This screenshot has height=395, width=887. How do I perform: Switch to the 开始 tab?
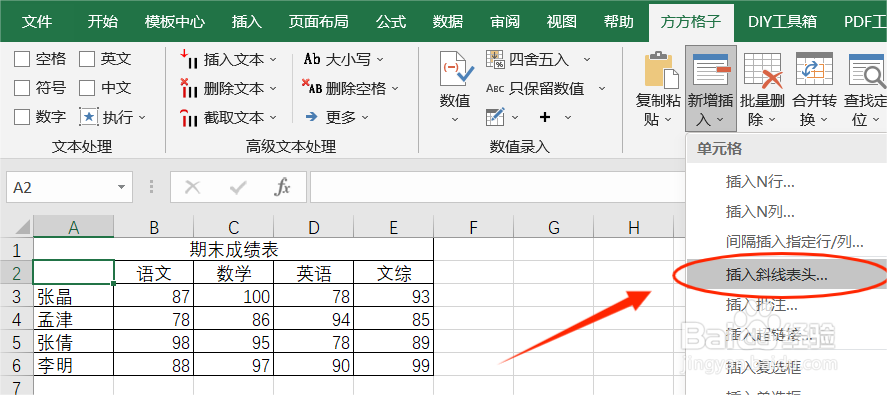pos(103,22)
